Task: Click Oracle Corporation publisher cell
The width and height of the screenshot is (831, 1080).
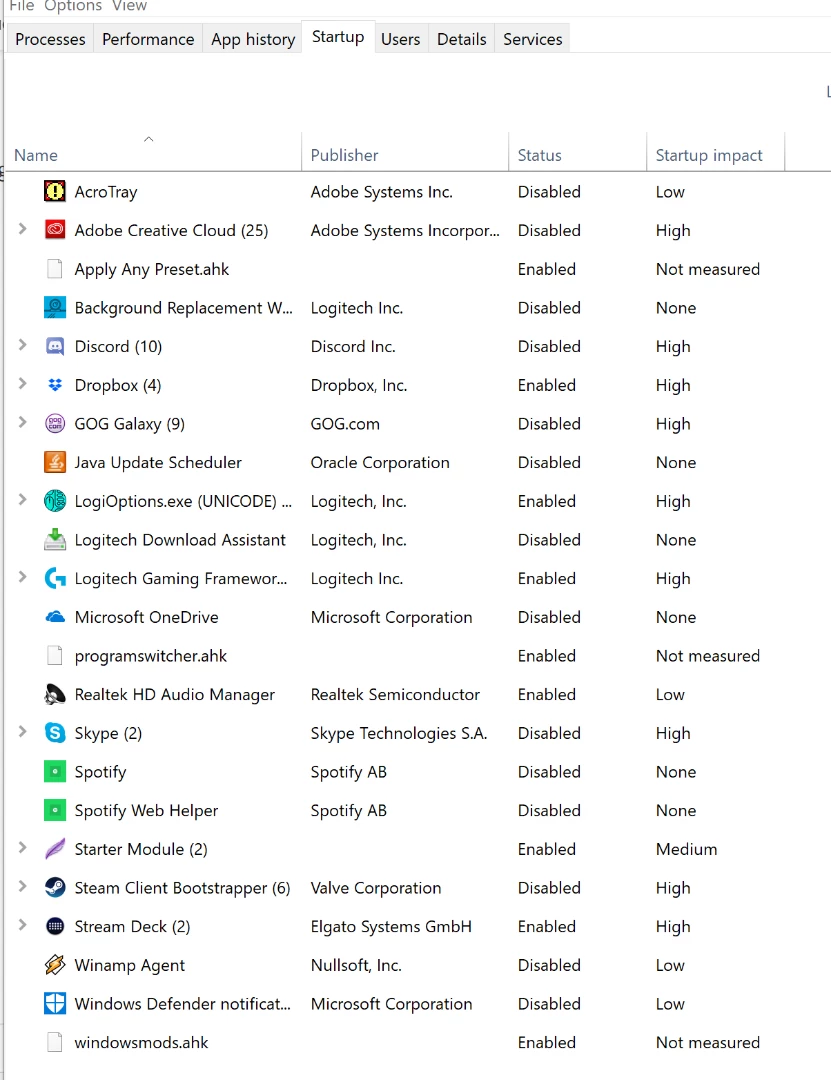Action: tap(380, 463)
